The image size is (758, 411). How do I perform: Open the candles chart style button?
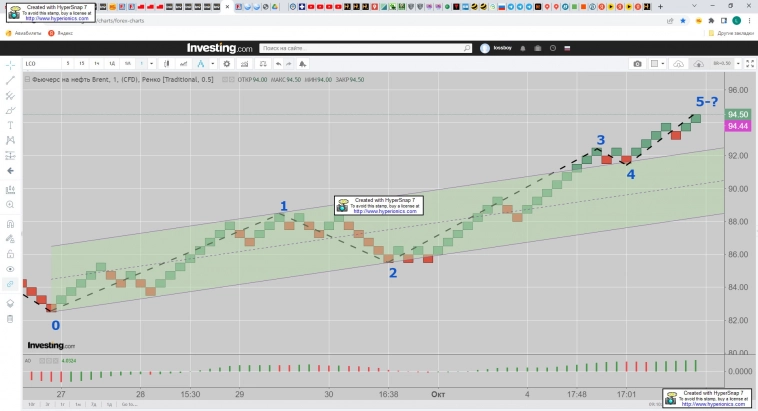(x=166, y=64)
